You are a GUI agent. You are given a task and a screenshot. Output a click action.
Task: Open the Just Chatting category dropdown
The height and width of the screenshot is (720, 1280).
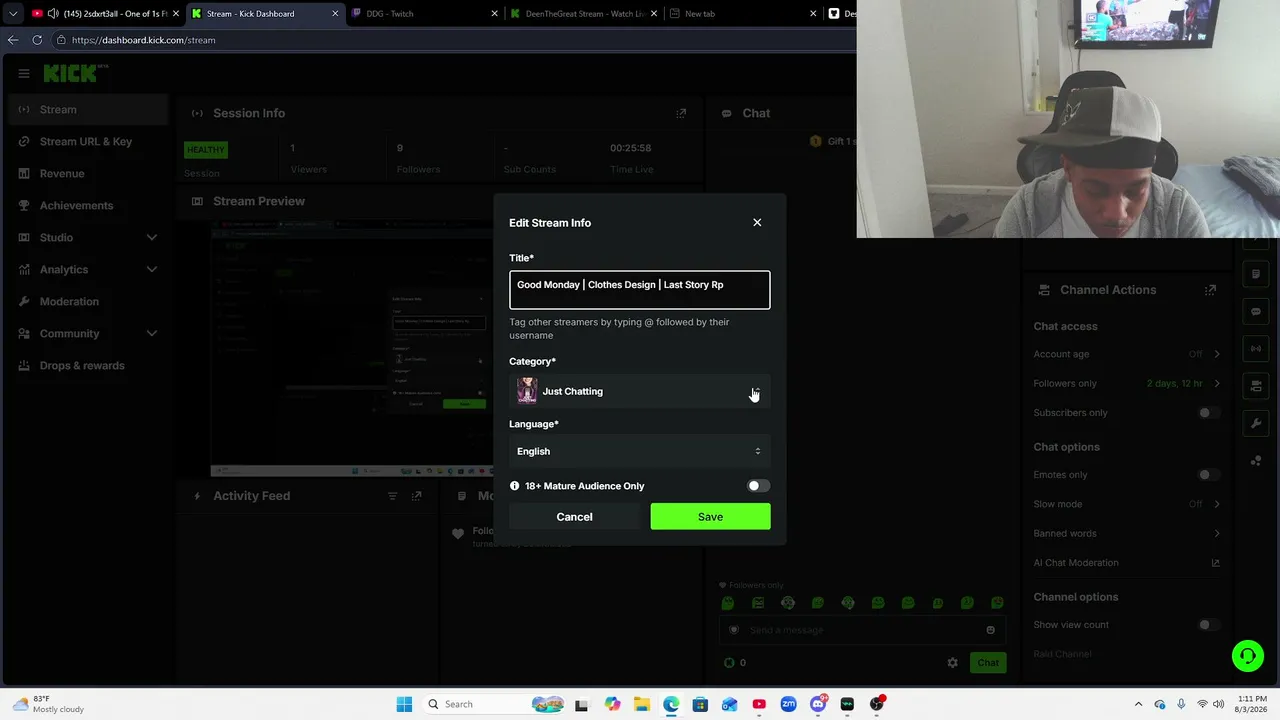click(x=640, y=391)
